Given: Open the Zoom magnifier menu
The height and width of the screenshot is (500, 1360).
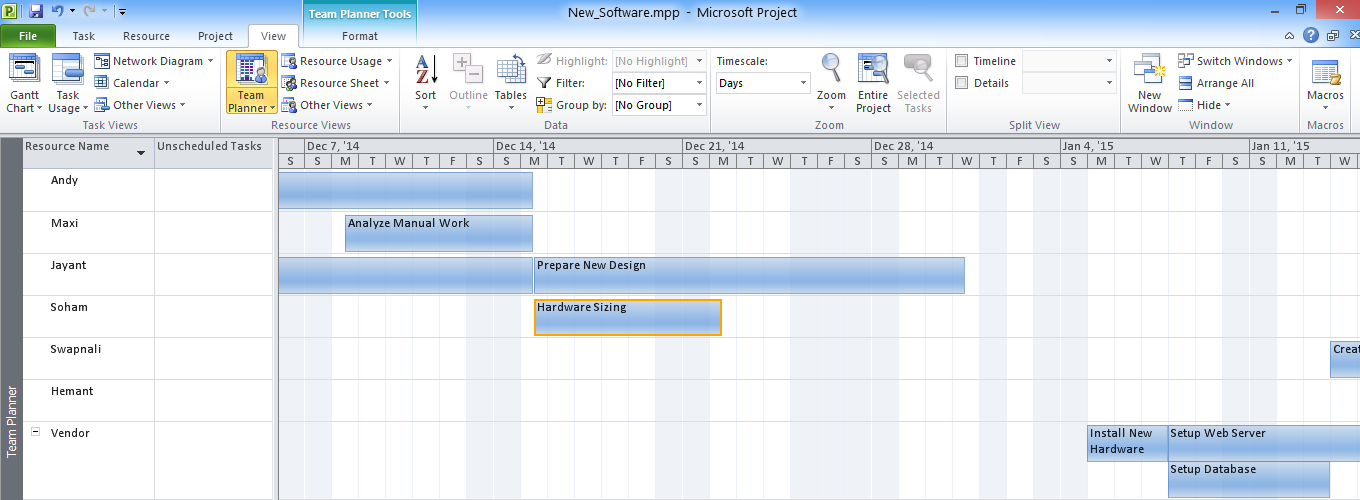Looking at the screenshot, I should 831,84.
